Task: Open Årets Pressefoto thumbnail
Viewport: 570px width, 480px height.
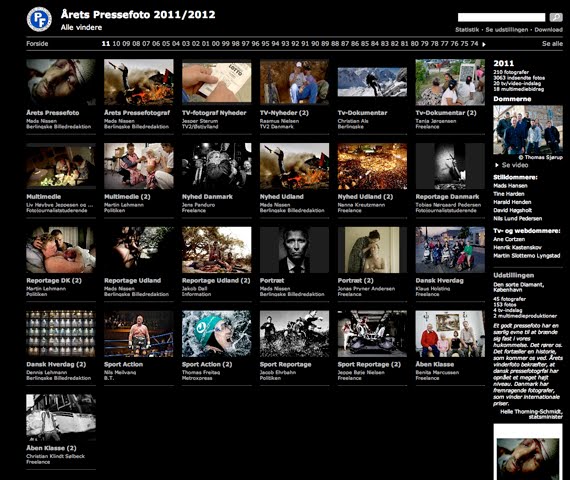Action: tap(61, 82)
